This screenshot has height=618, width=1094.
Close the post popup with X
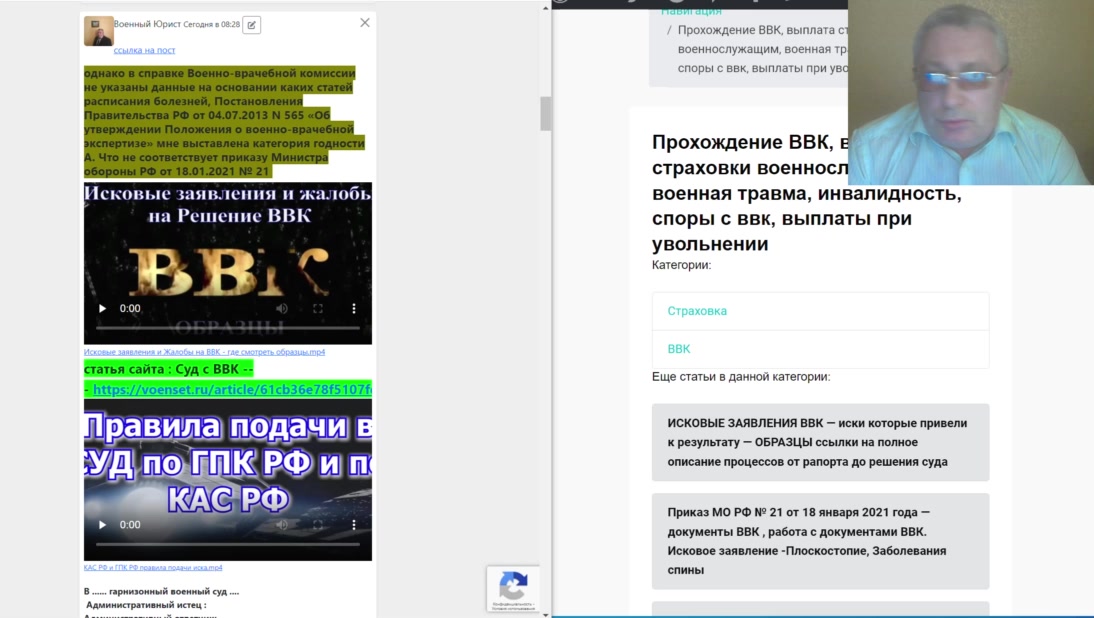365,23
